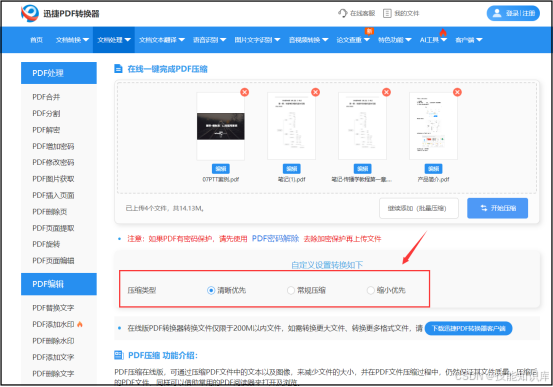Open PDF分割 in the sidebar
The height and width of the screenshot is (387, 553).
point(46,113)
